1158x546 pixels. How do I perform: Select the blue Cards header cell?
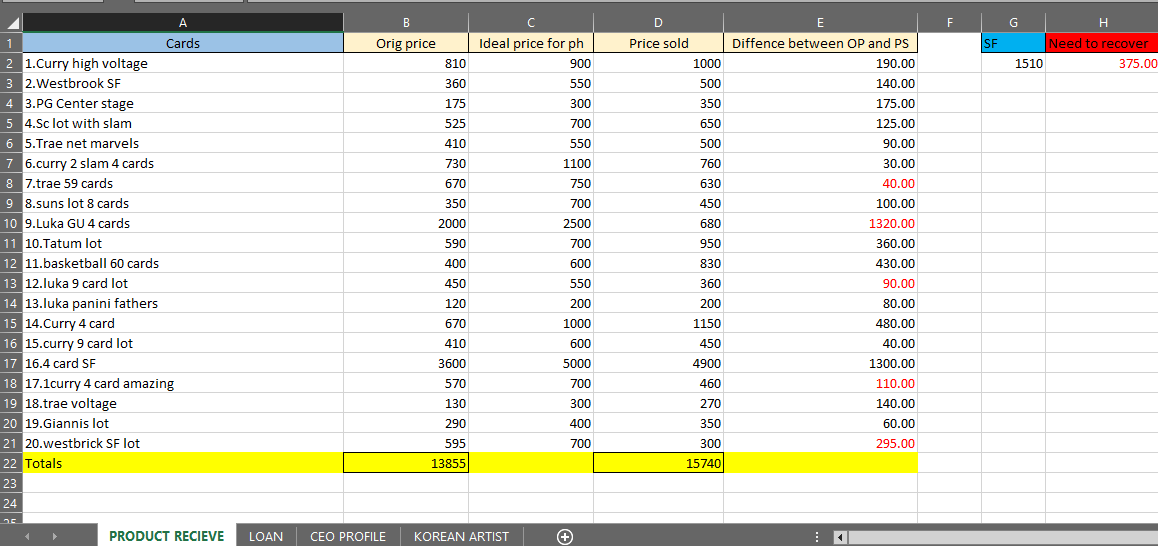pos(183,44)
